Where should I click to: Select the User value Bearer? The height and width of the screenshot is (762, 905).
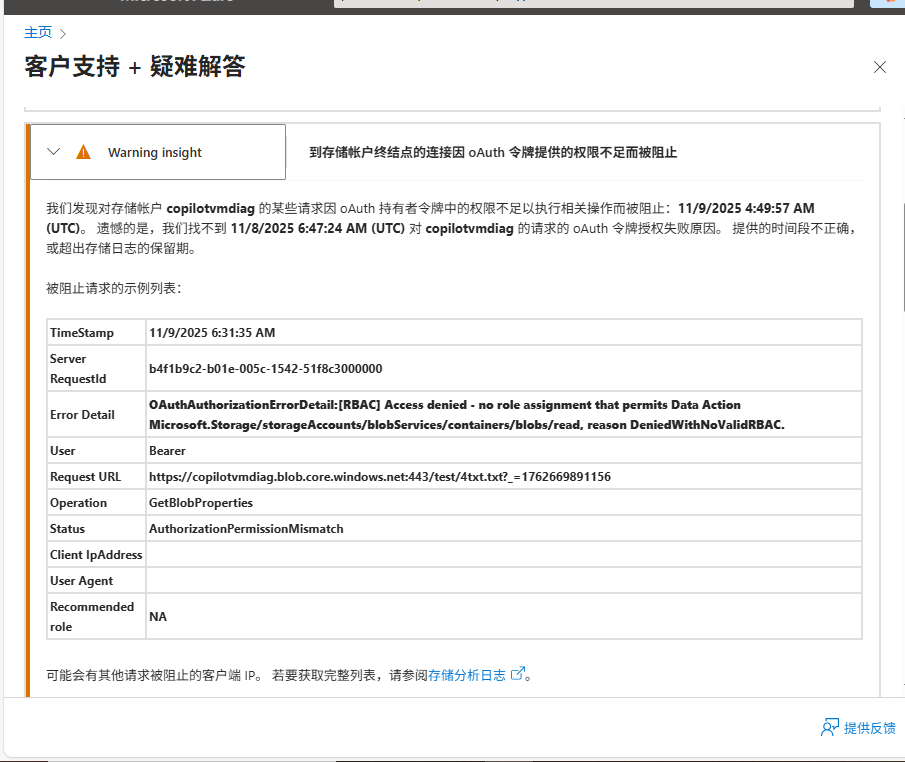[x=167, y=451]
